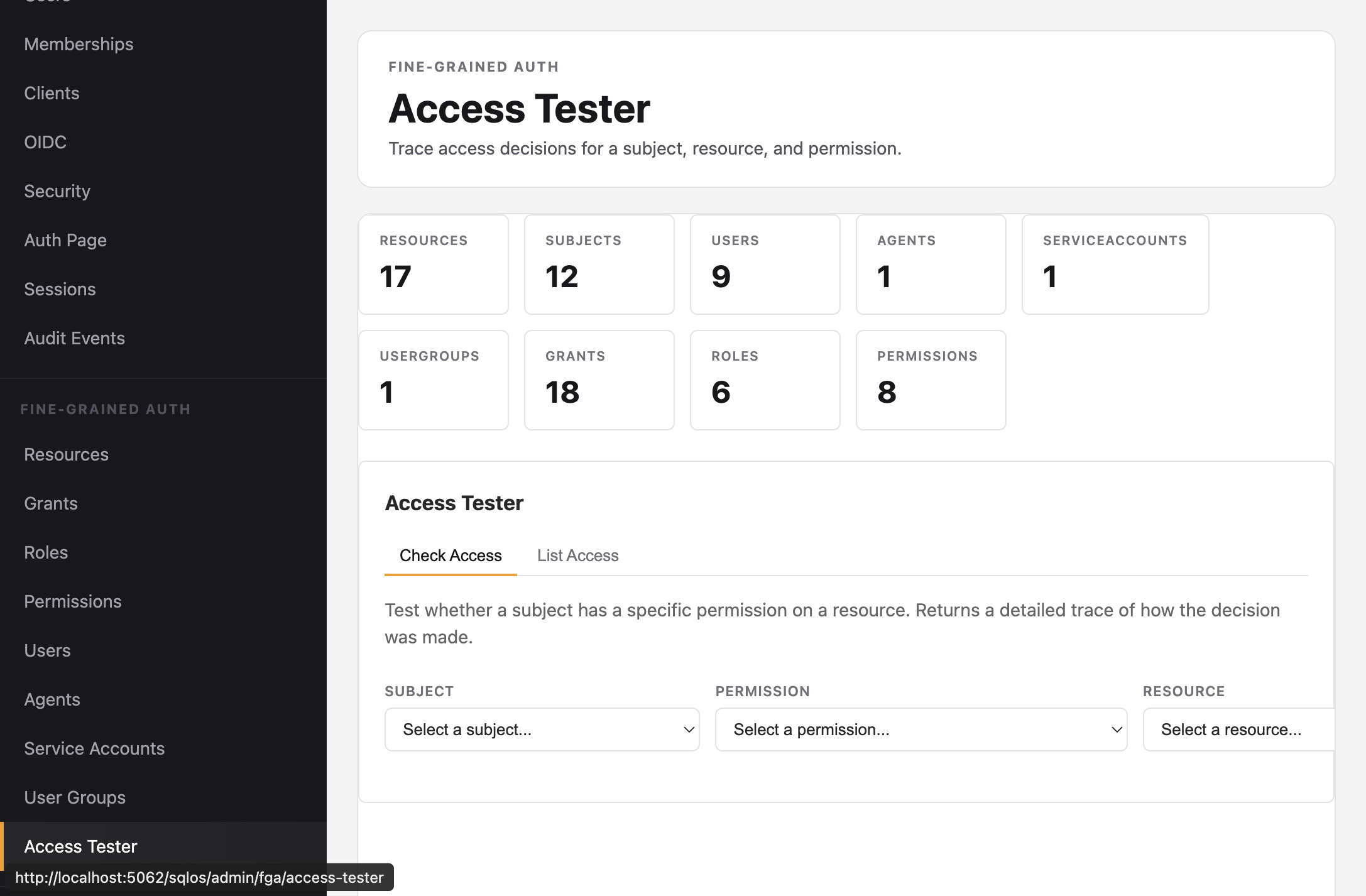Go to Clients in the sidebar
Screen dimensions: 1366x896
coord(52,93)
